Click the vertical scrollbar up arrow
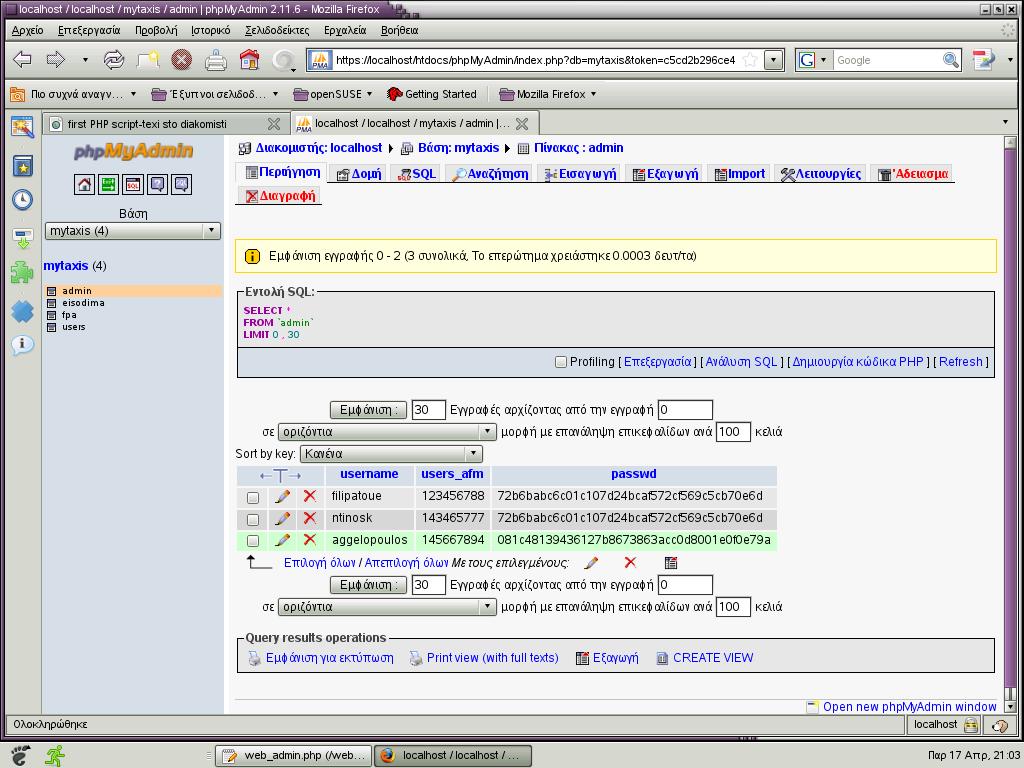 [1010, 142]
